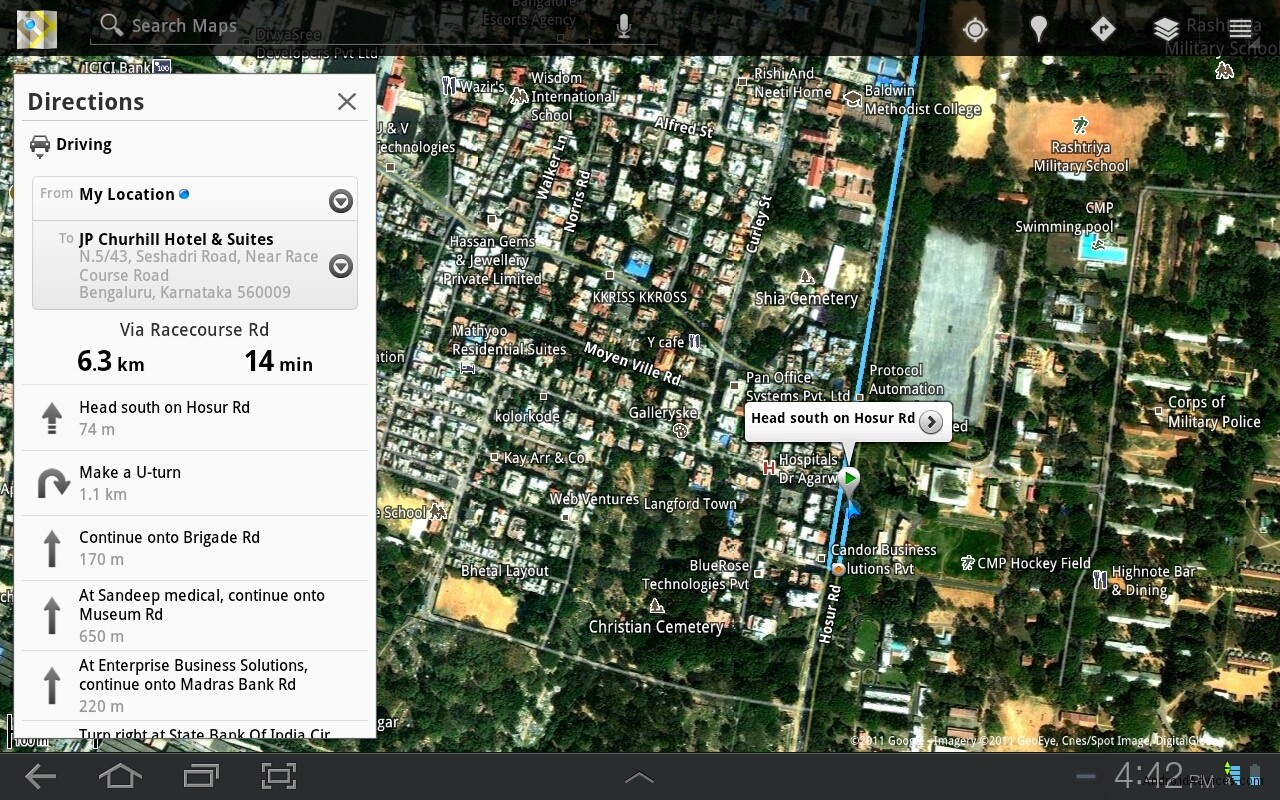
Task: Open the overflow menu icon
Action: point(1241,28)
